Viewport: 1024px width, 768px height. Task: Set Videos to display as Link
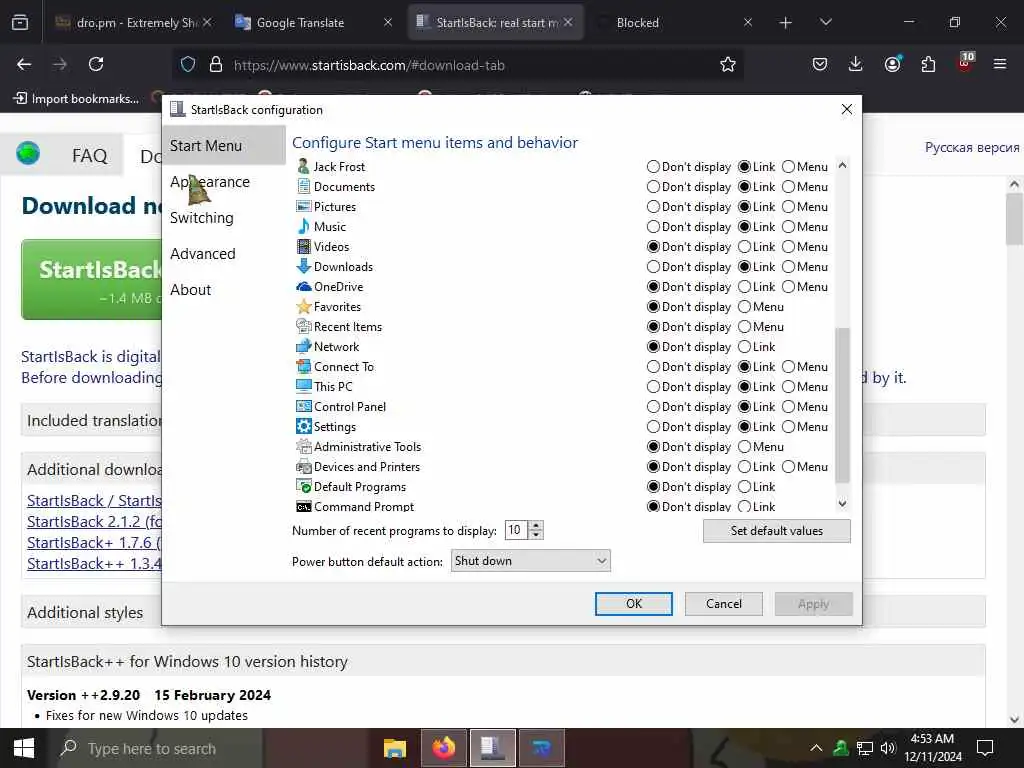point(744,247)
